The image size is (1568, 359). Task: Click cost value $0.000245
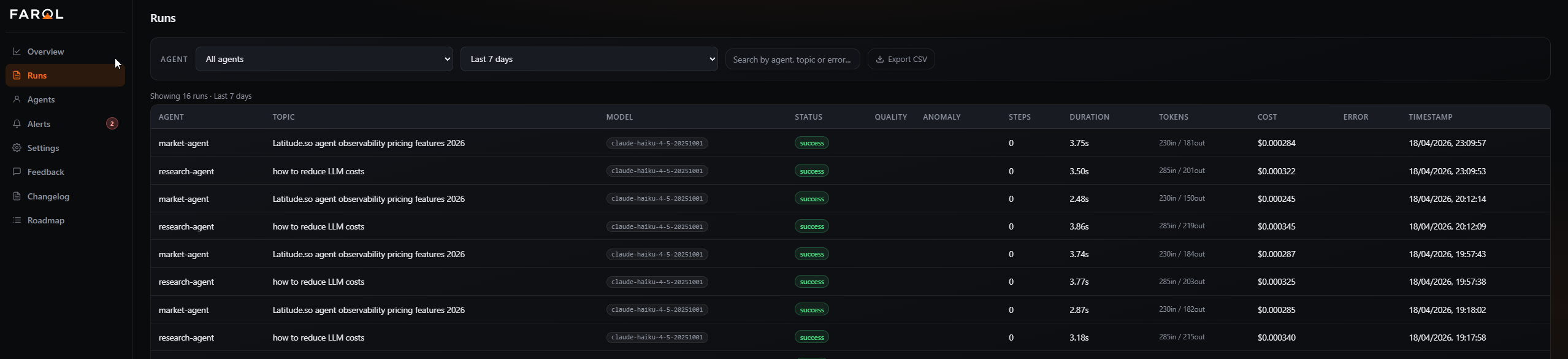coord(1276,199)
